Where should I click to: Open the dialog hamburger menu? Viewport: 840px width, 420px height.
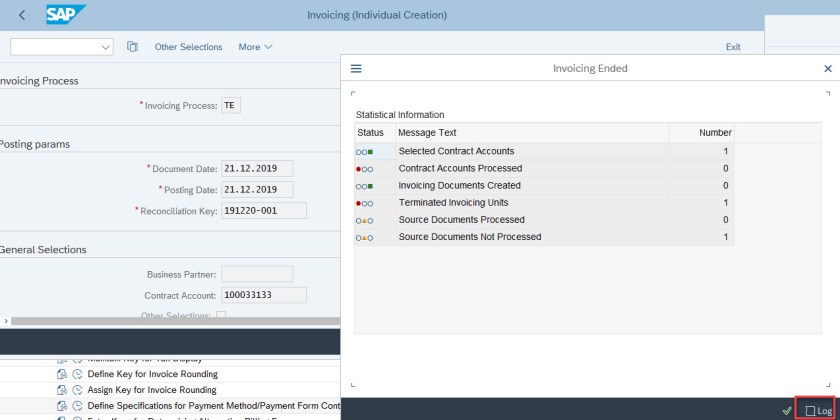tap(355, 69)
